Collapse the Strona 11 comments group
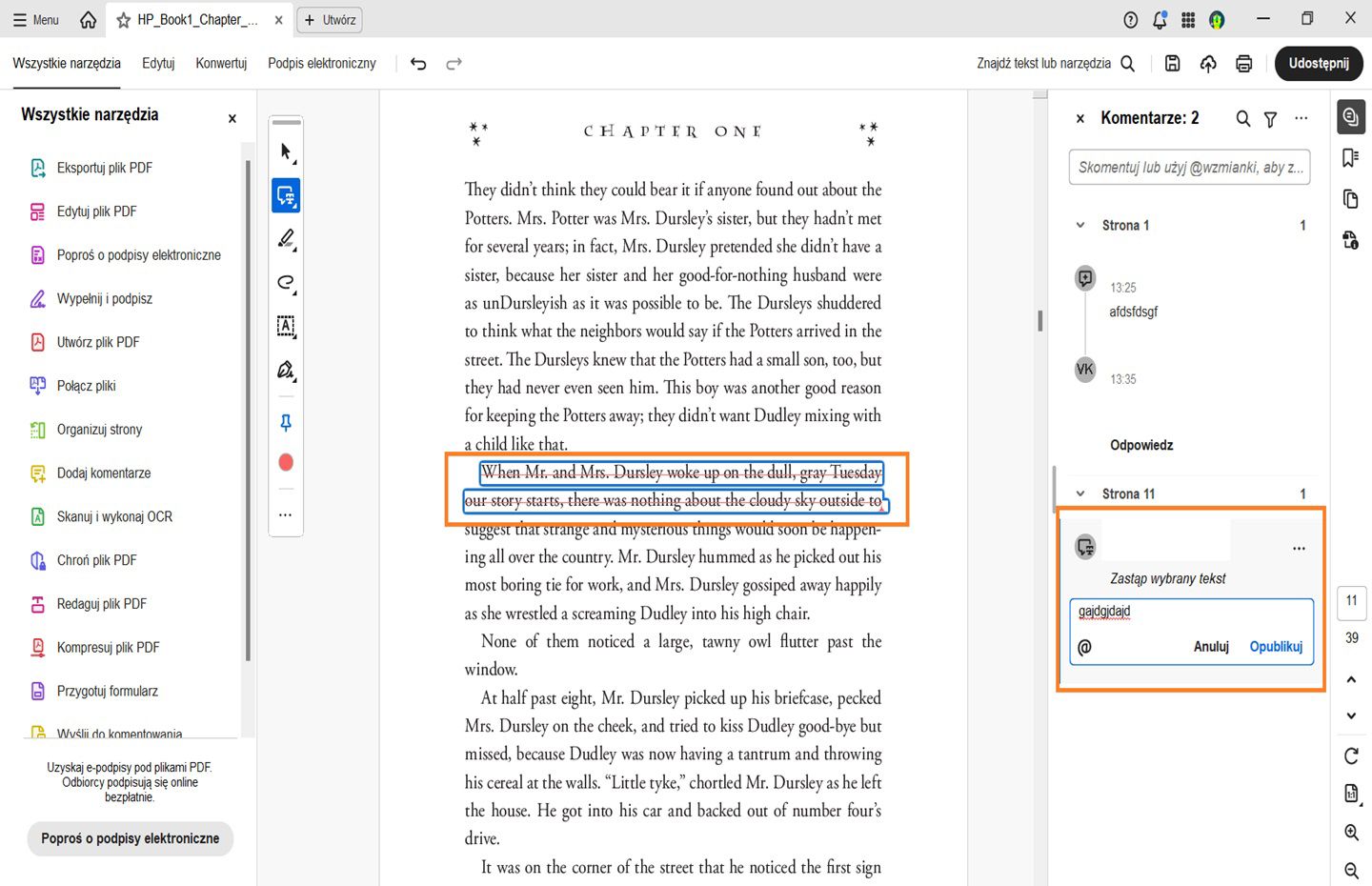Viewport: 1372px width, 886px height. pyautogui.click(x=1080, y=493)
